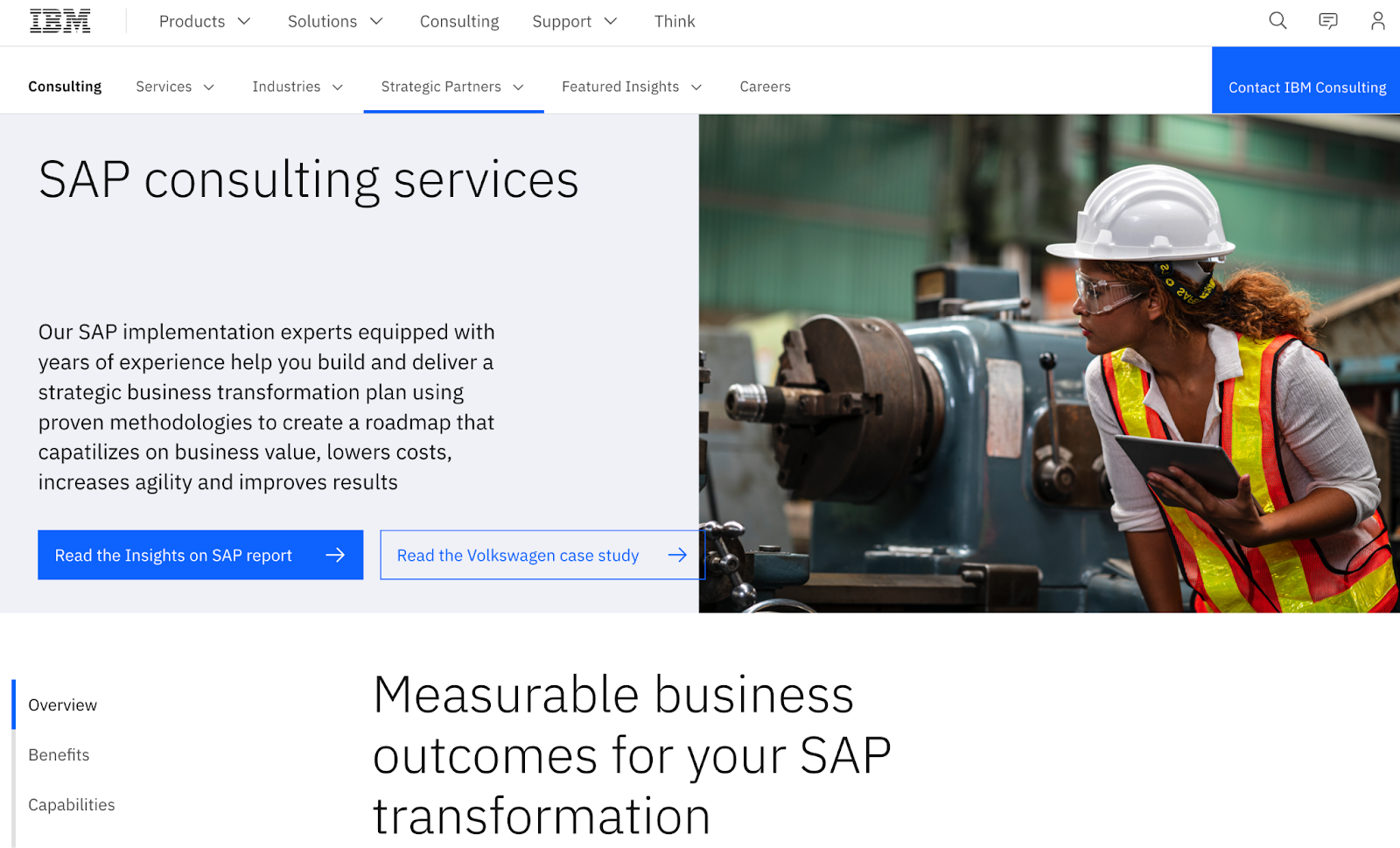Expand the Products dropdown
The height and width of the screenshot is (848, 1400).
[x=203, y=21]
